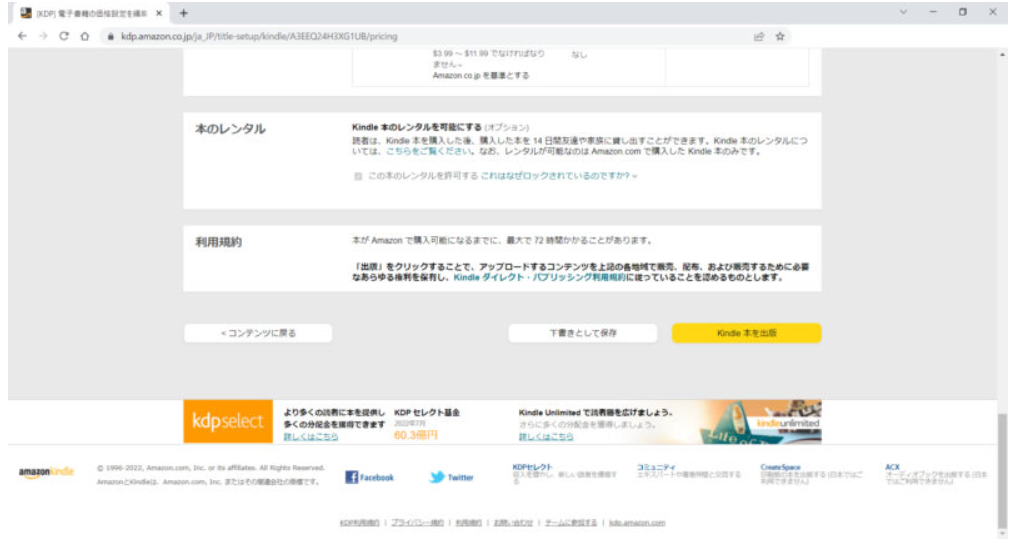1021x551 pixels.
Task: Open the 'こちらをご覧ください' lending link
Action: coord(428,151)
